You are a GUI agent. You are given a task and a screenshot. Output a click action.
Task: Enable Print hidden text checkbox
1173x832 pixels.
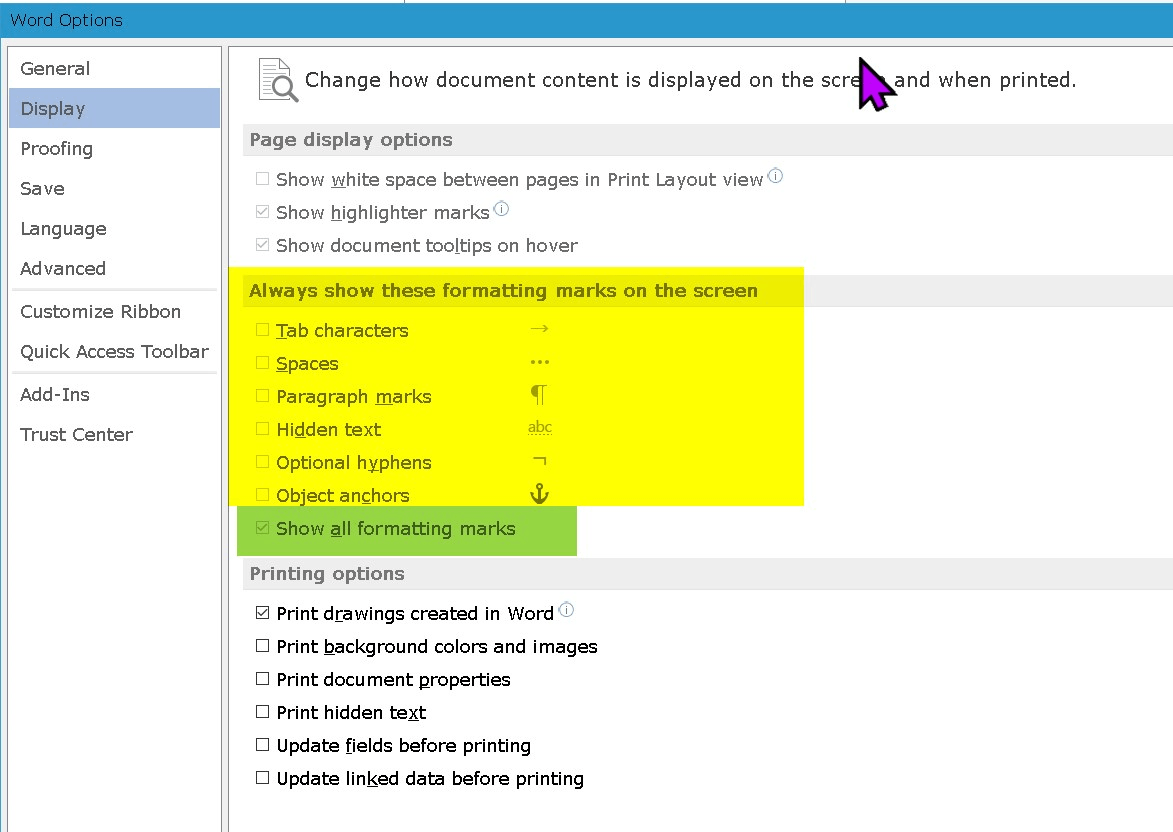pyautogui.click(x=262, y=712)
